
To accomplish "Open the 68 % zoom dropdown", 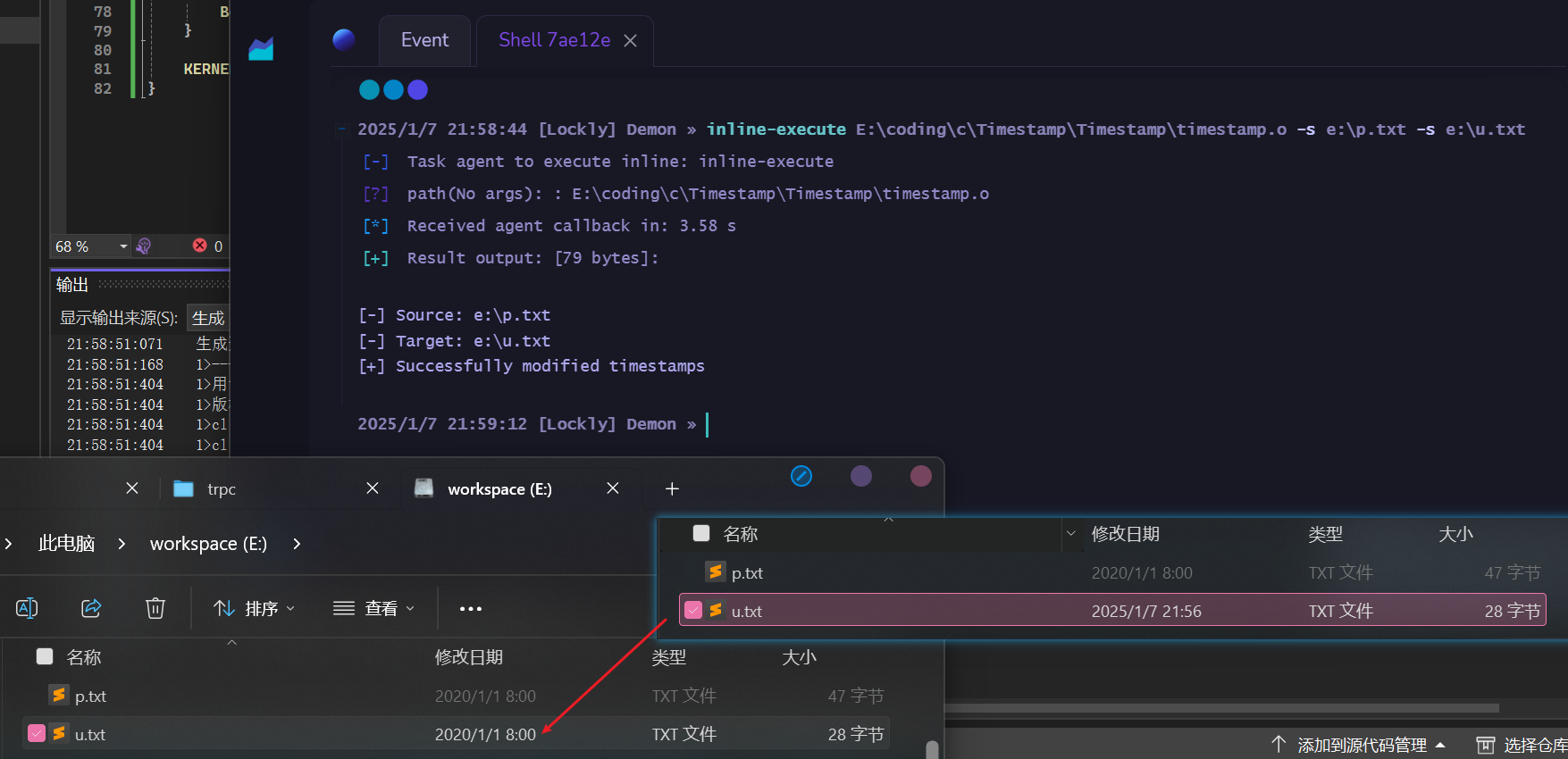I will click(x=123, y=246).
